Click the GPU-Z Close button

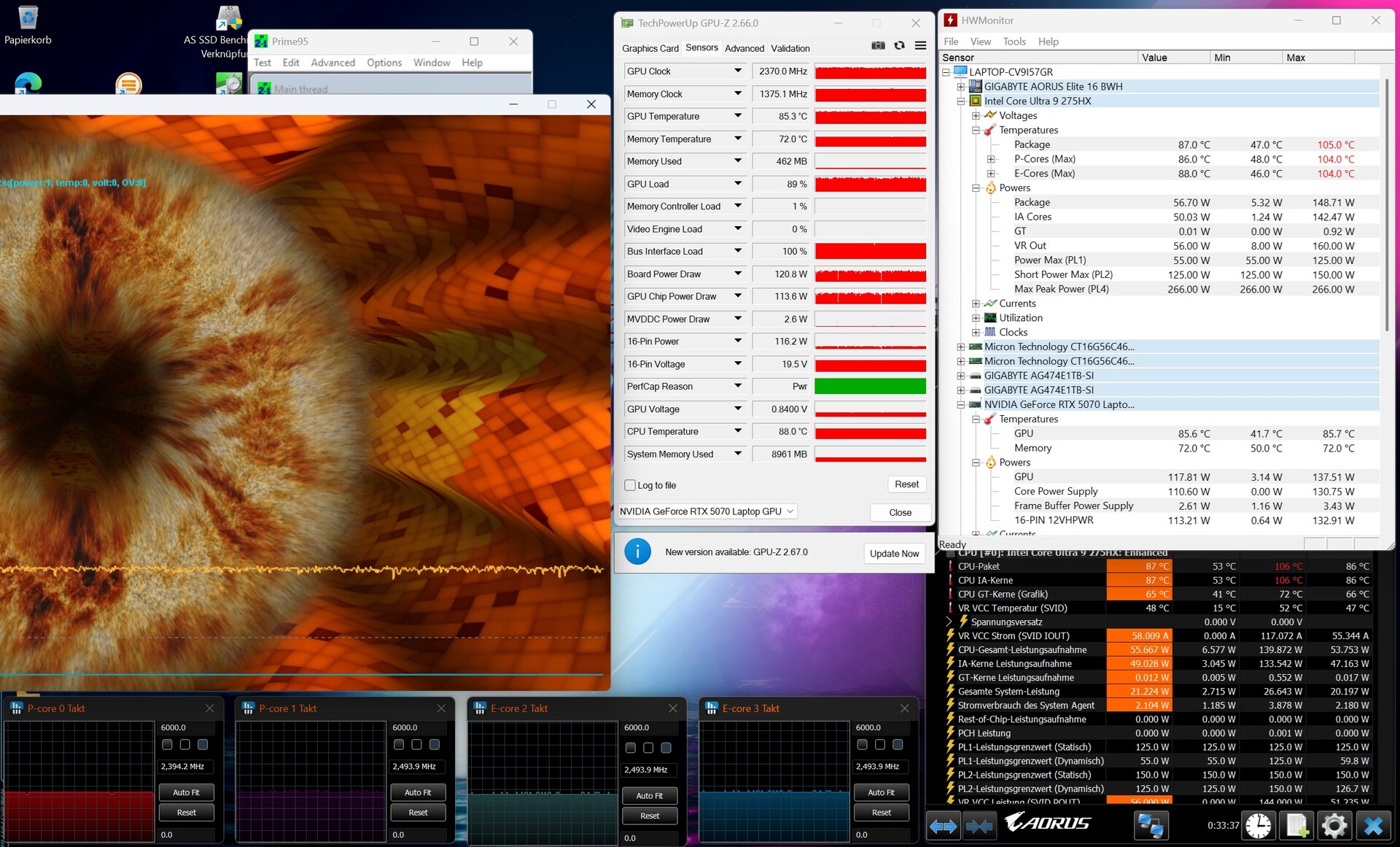coord(901,512)
